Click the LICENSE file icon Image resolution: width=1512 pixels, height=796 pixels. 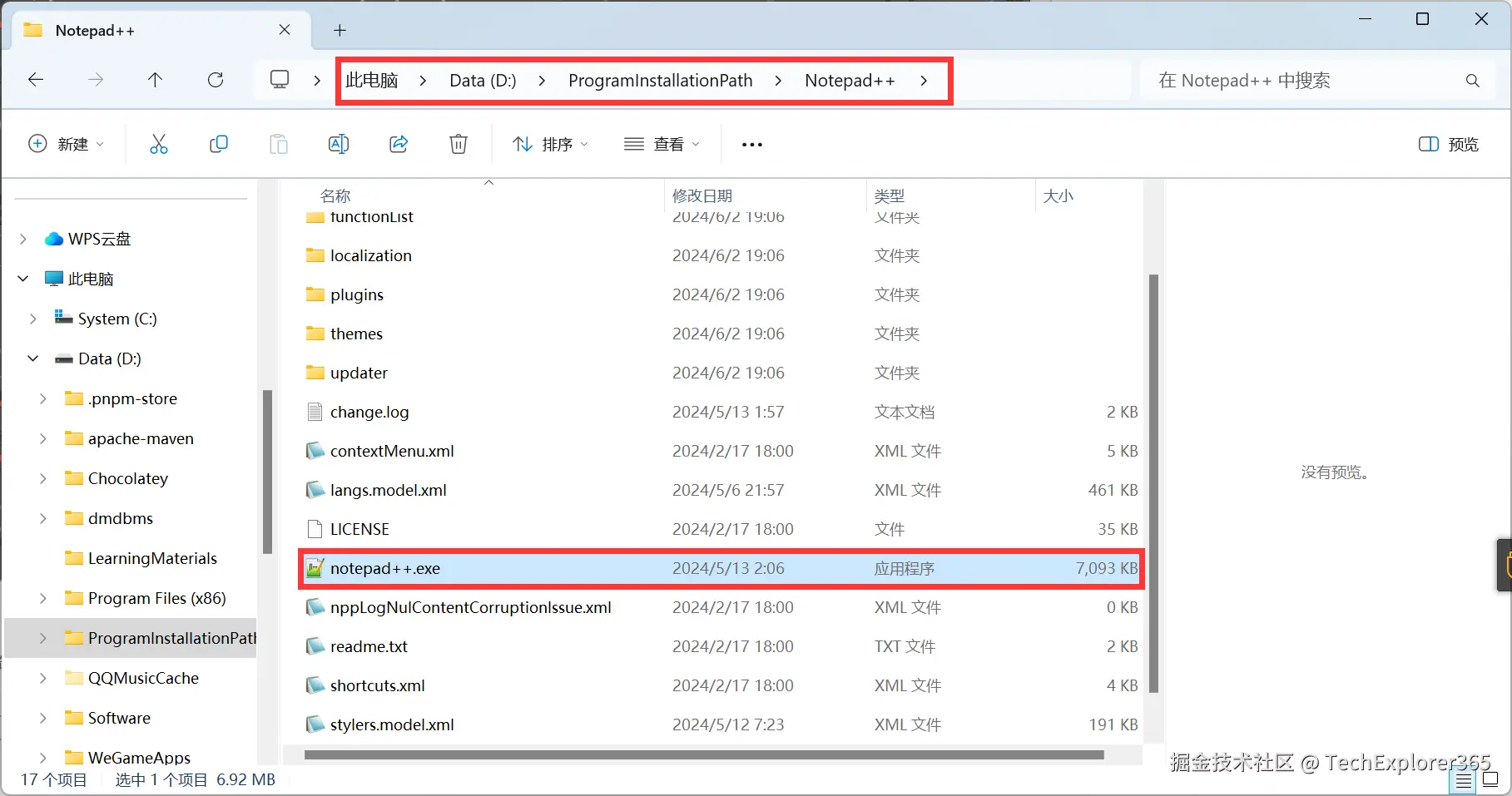tap(315, 530)
